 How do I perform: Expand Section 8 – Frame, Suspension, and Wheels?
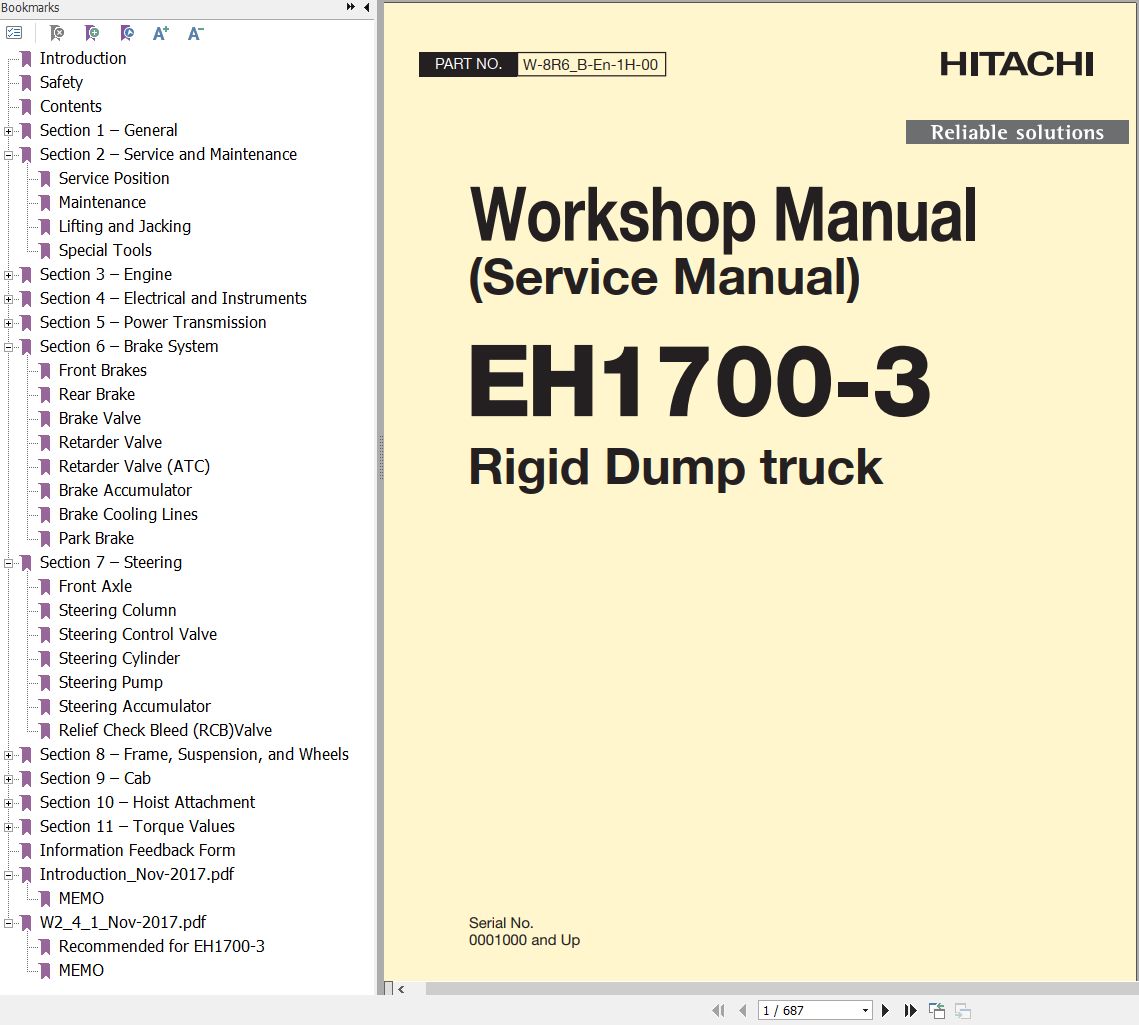tap(9, 755)
